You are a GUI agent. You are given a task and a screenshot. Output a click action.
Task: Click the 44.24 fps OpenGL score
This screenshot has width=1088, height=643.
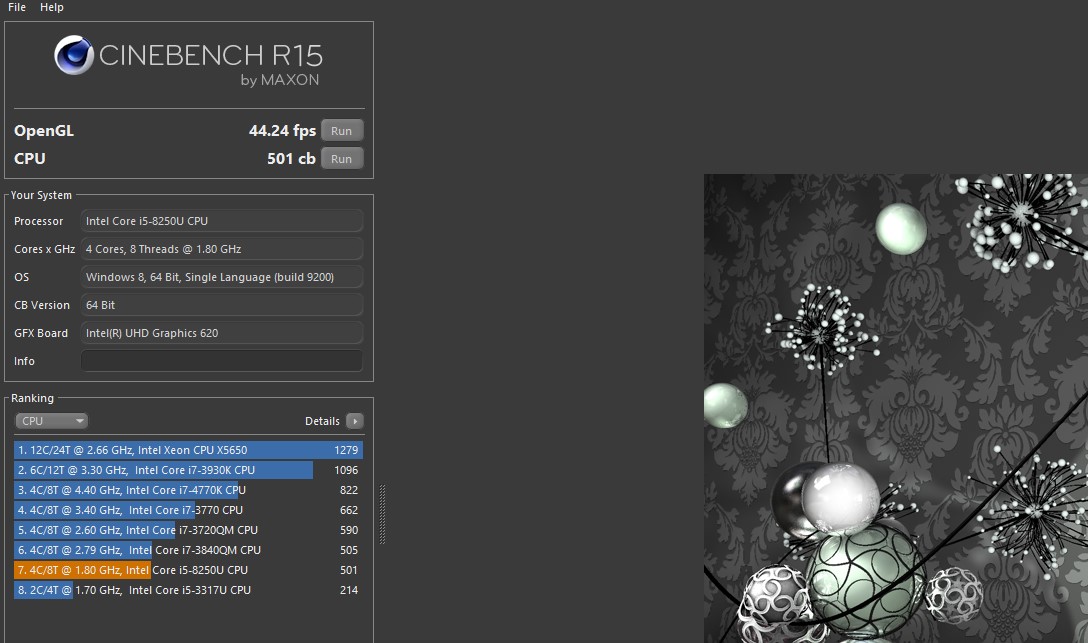[282, 130]
